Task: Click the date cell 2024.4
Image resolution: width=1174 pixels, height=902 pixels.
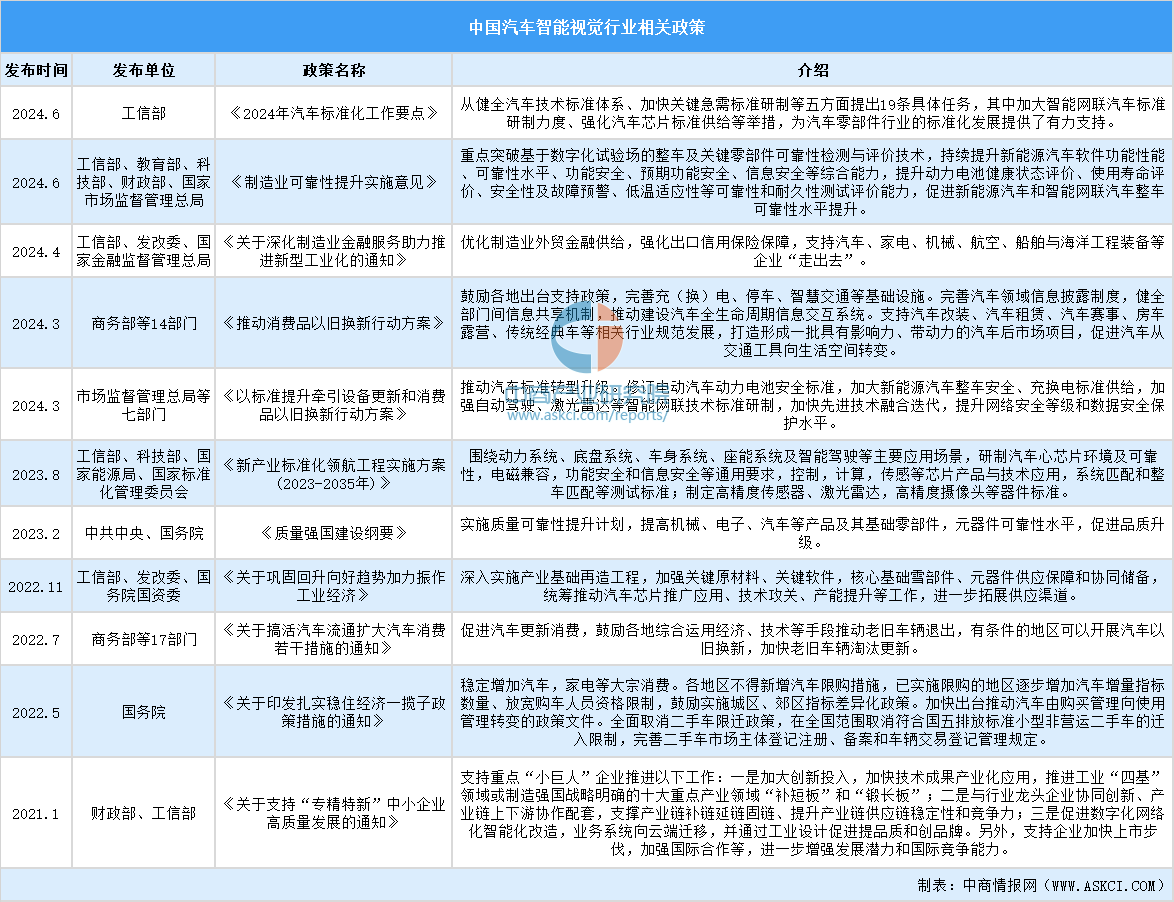Action: coord(36,252)
